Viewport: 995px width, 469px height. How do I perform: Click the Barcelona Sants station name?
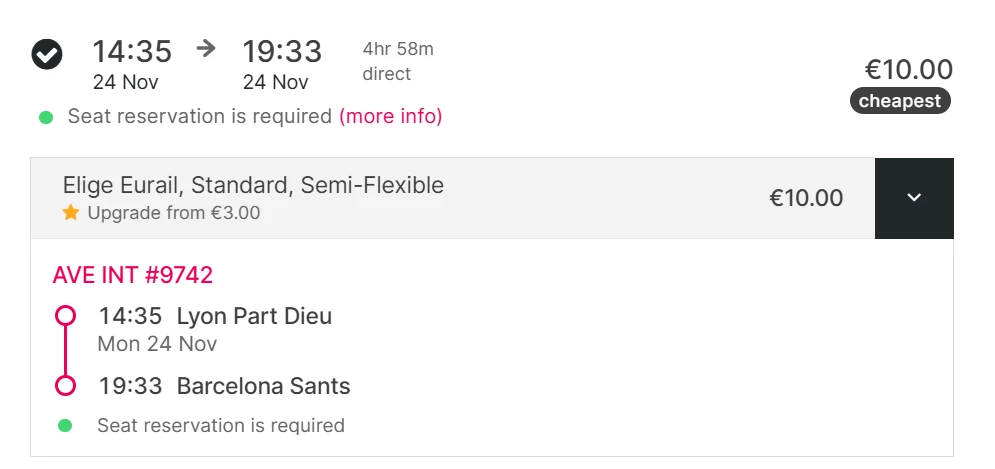pyautogui.click(x=263, y=385)
